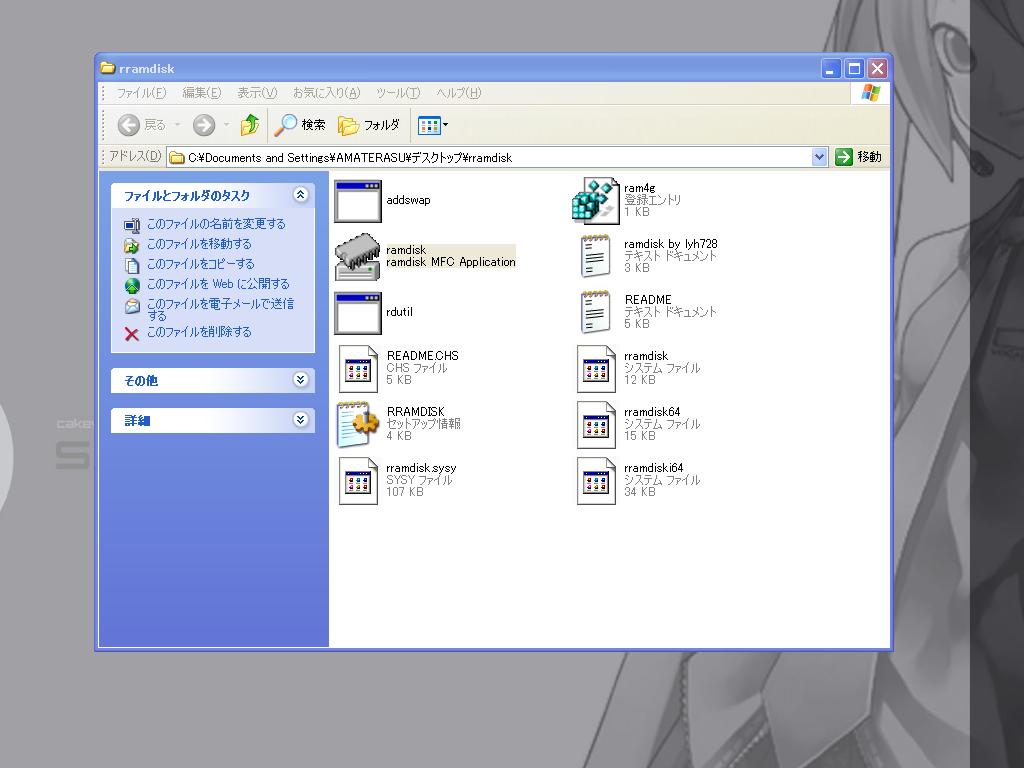The image size is (1024, 768).
Task: Open the 編集(E) menu
Action: [x=202, y=93]
